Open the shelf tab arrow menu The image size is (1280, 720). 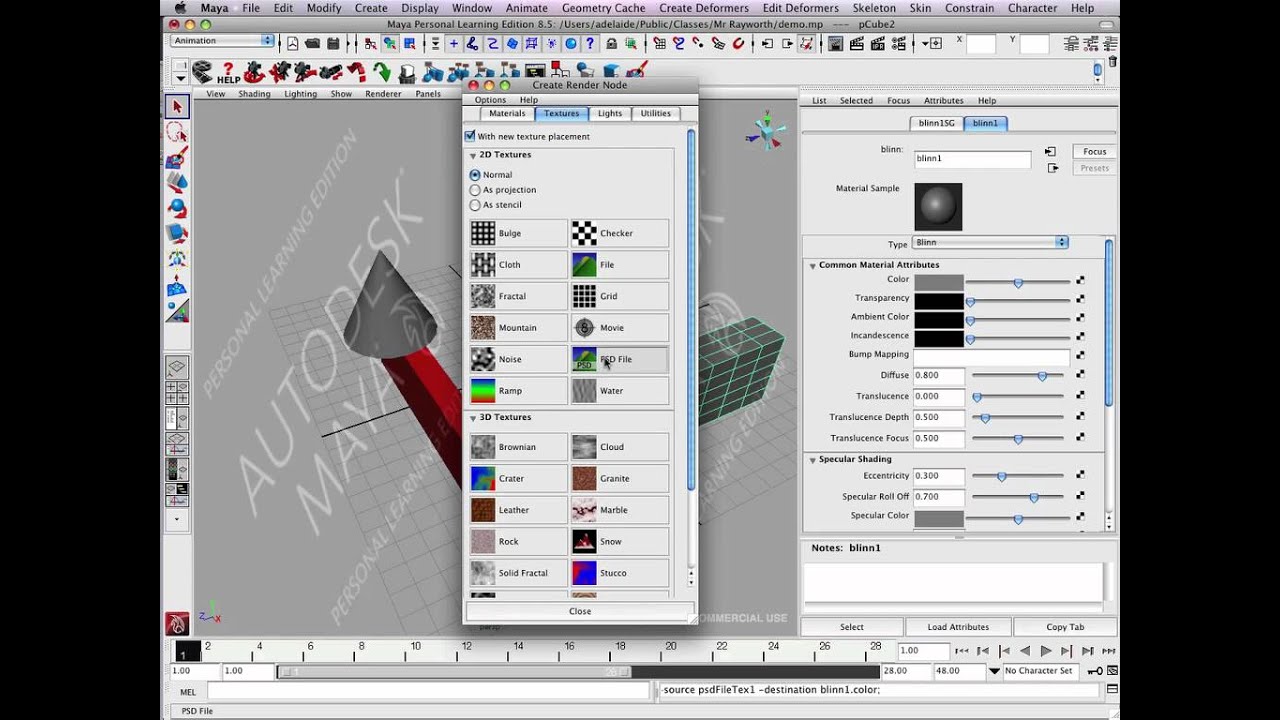181,79
